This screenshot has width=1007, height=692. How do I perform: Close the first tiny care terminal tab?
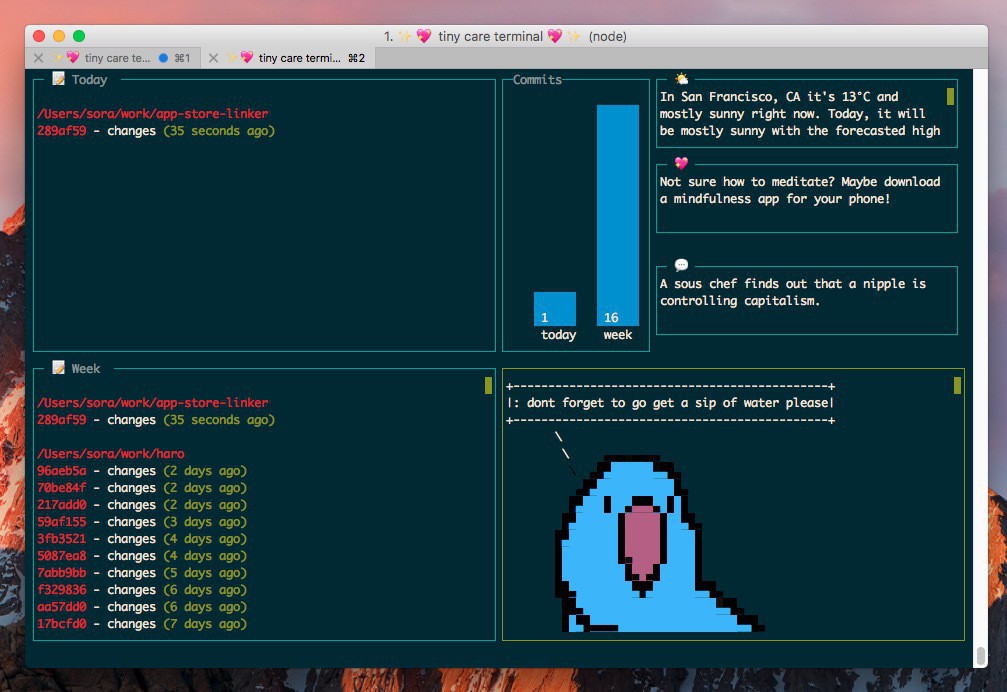tap(38, 58)
